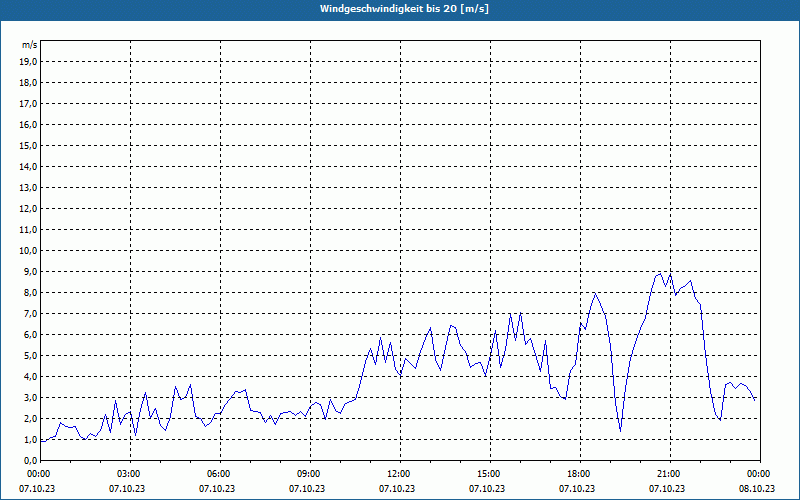The image size is (800, 500).
Task: Pick the '07.10.23' date under 18:00
Action: pyautogui.click(x=577, y=488)
